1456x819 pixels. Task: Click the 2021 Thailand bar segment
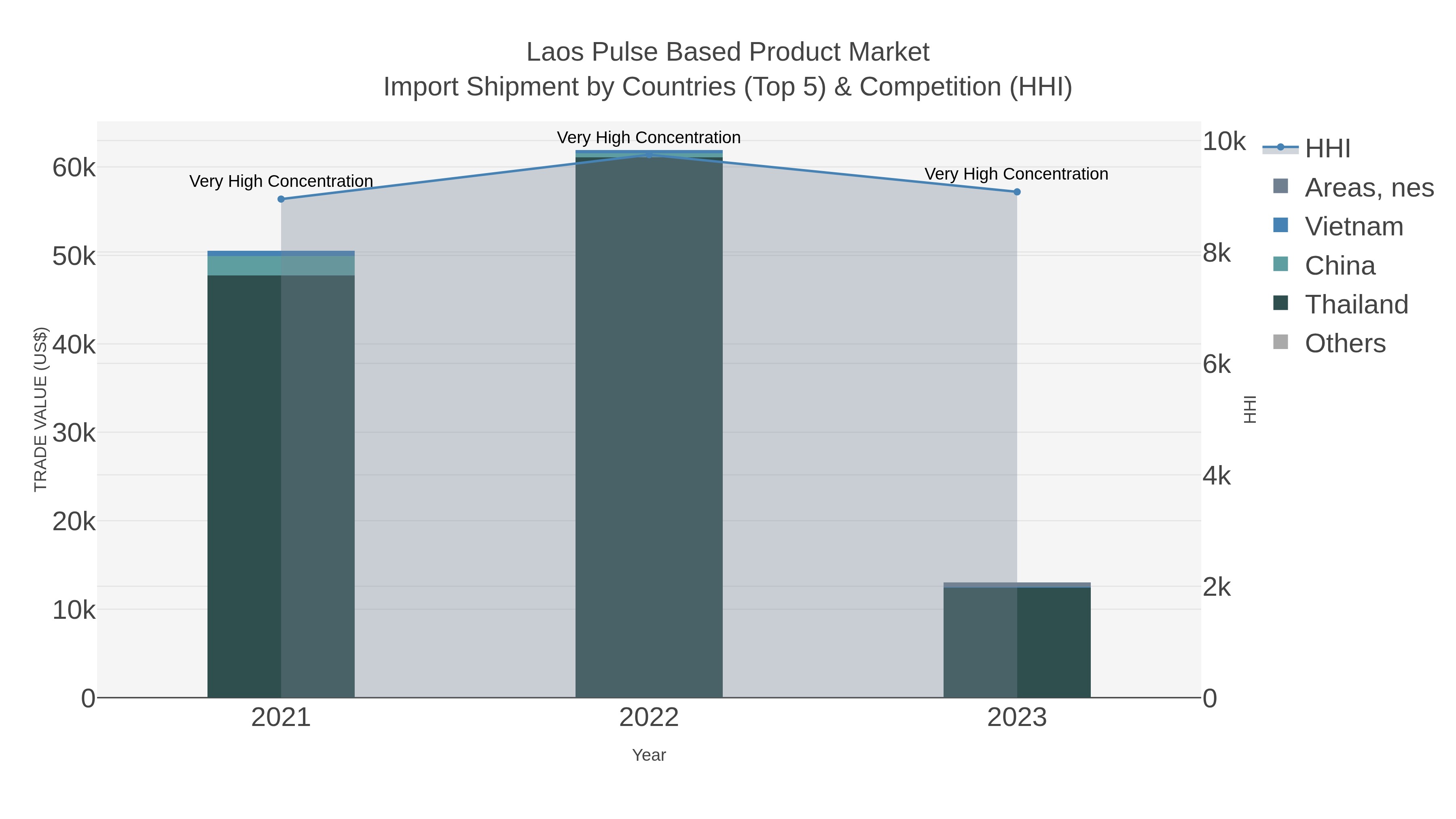(x=281, y=486)
